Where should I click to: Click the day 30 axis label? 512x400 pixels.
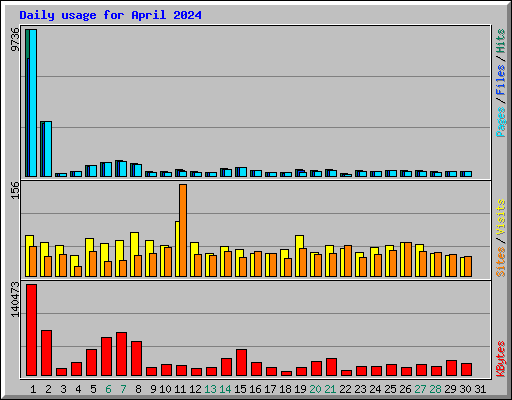465,389
